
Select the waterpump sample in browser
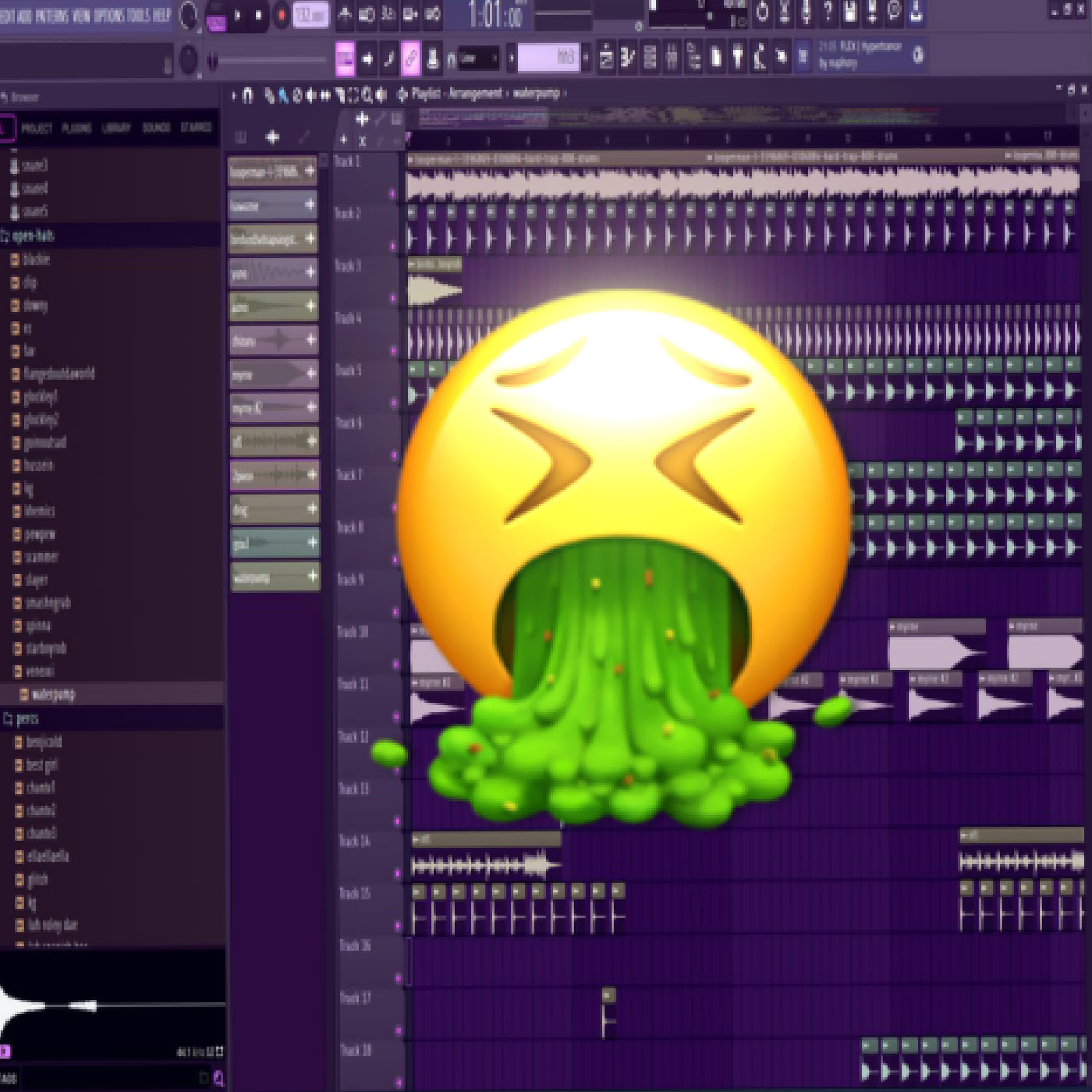tap(111, 694)
